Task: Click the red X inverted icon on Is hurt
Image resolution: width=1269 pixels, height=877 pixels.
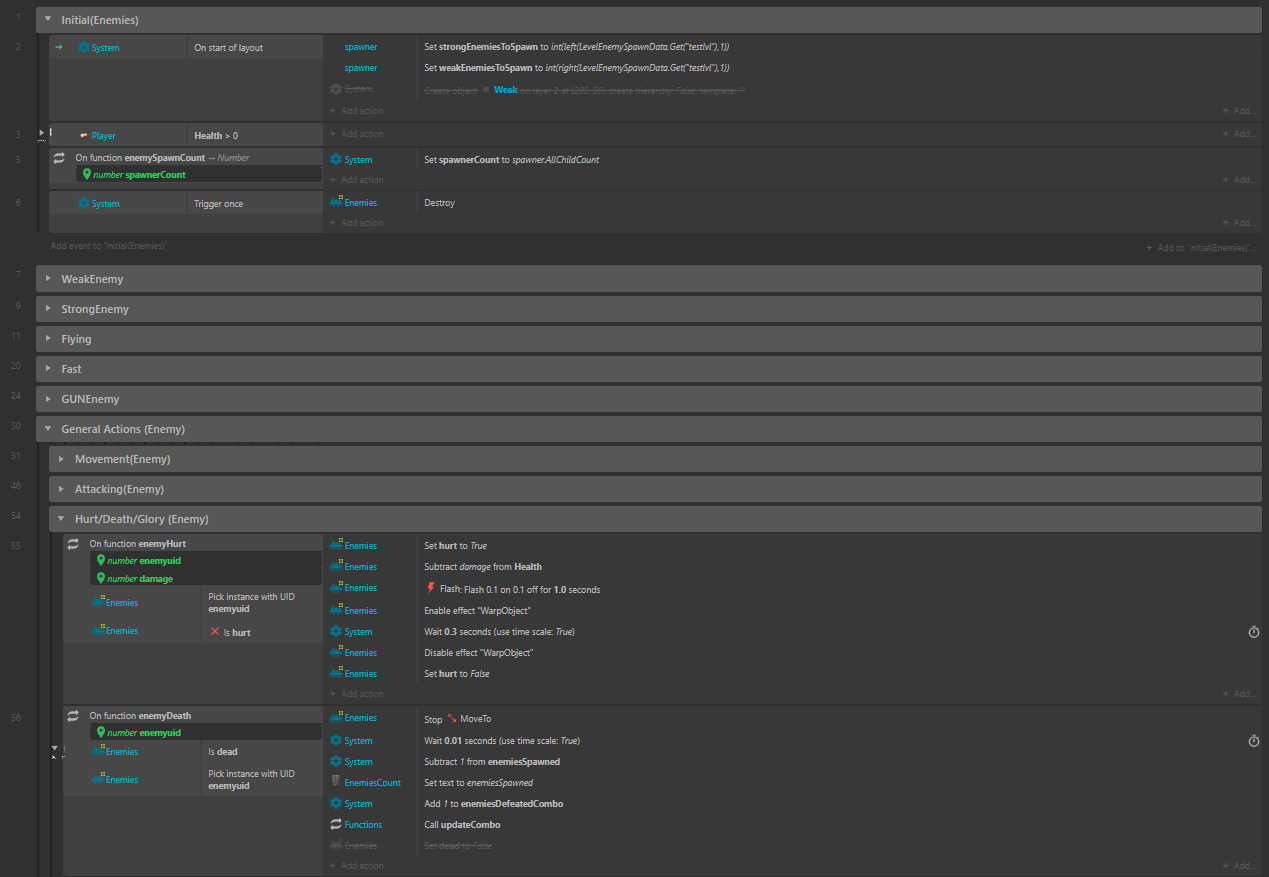Action: pyautogui.click(x=214, y=632)
